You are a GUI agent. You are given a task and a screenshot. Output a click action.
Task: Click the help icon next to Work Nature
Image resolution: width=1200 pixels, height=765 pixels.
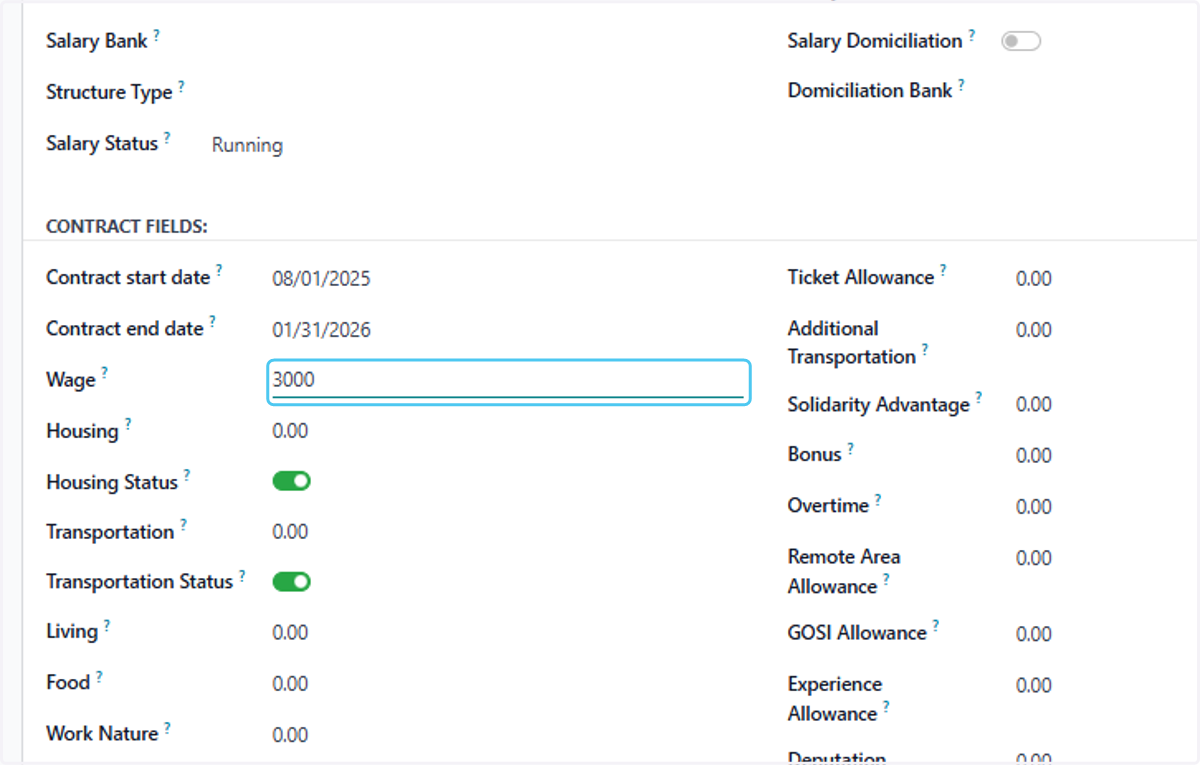pos(167,728)
